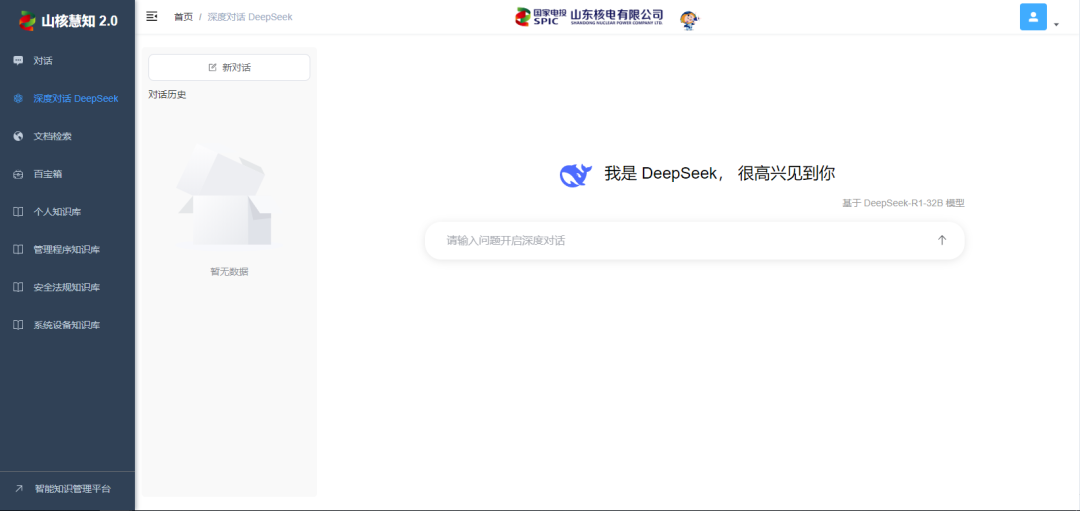Collapse the sidebar with the hamburger icon
The image size is (1080, 511).
(x=152, y=17)
